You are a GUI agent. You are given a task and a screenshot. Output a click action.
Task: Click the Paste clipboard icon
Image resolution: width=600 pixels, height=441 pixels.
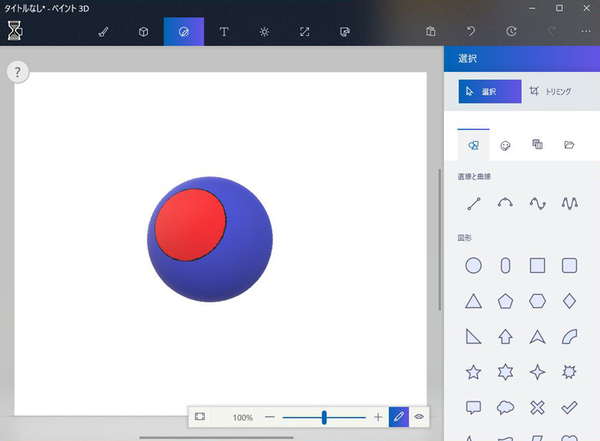[x=430, y=31]
